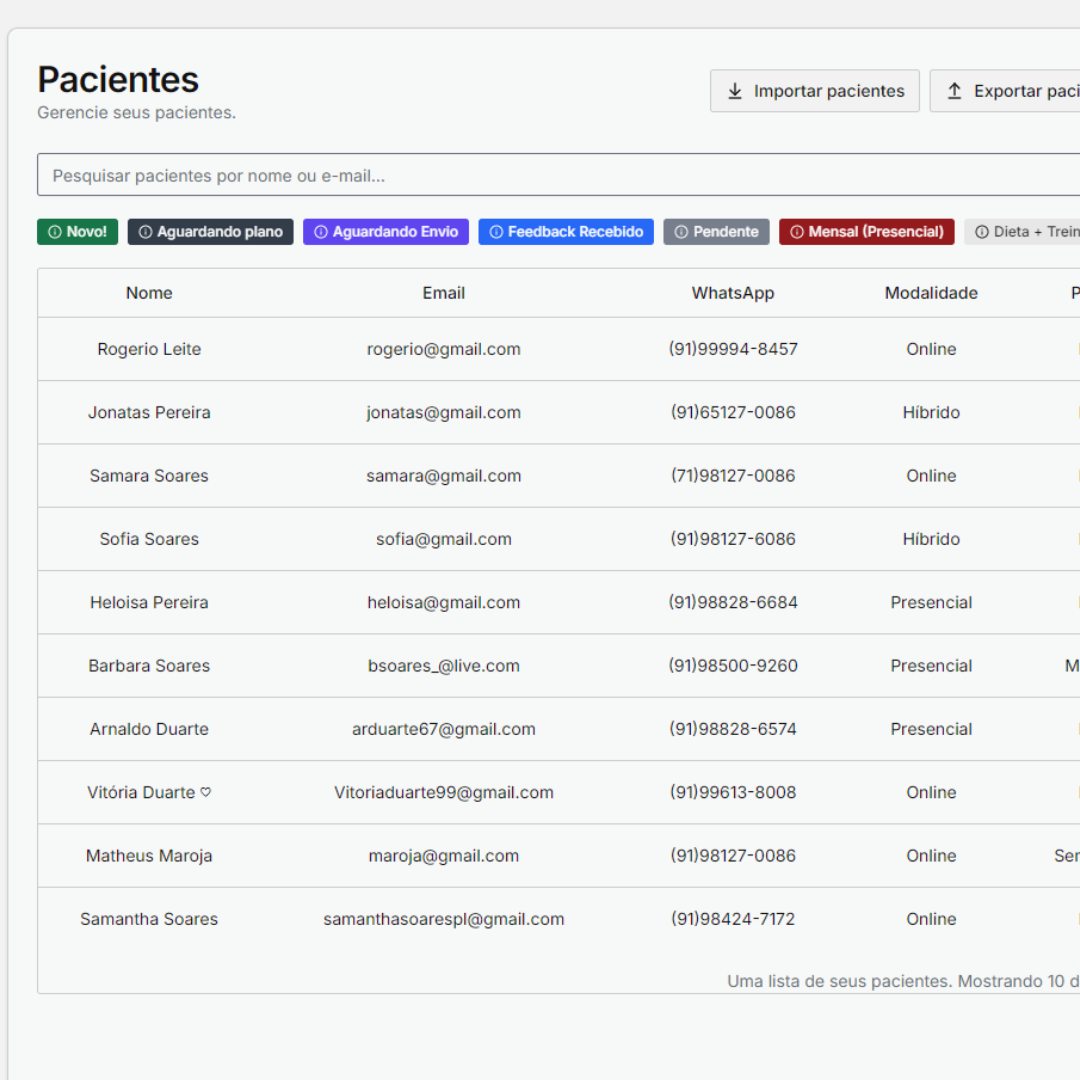Viewport: 1080px width, 1080px height.
Task: Click the heart icon beside Vitória Duarte
Action: 205,792
